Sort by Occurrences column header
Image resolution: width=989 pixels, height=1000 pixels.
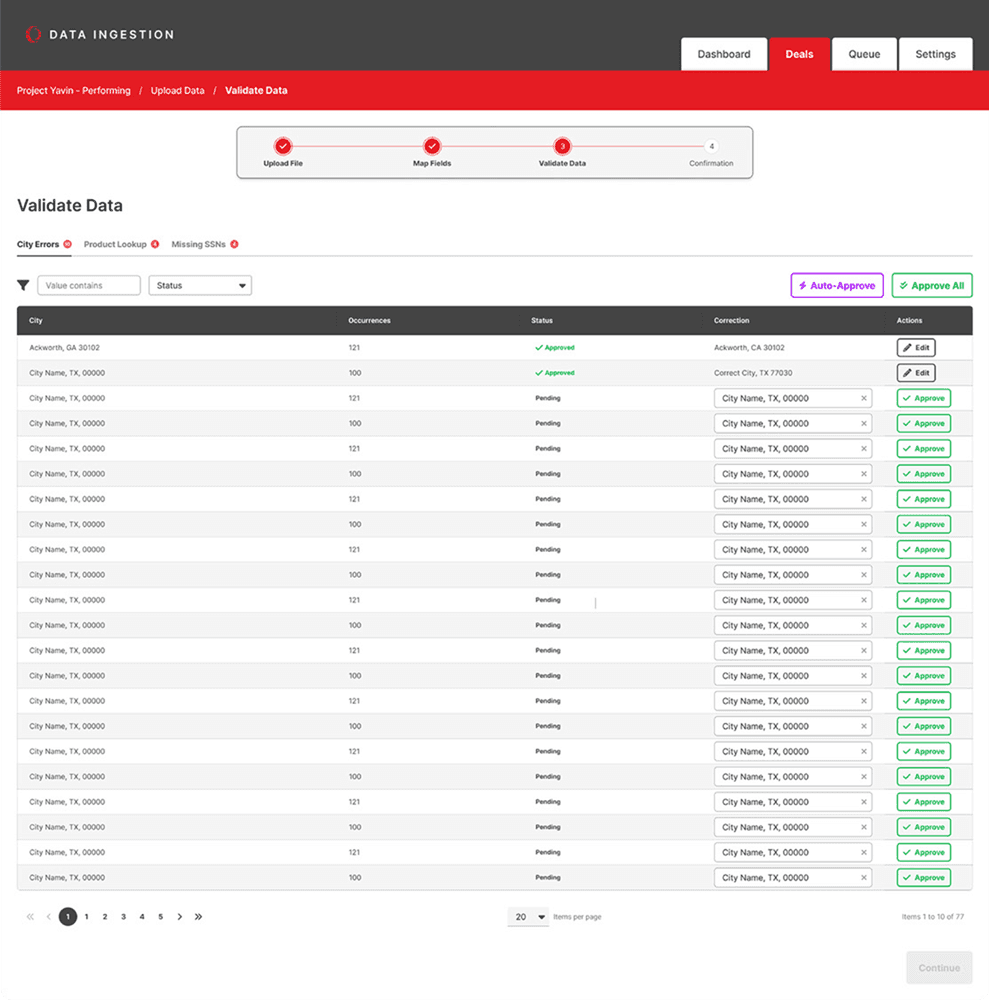[369, 320]
